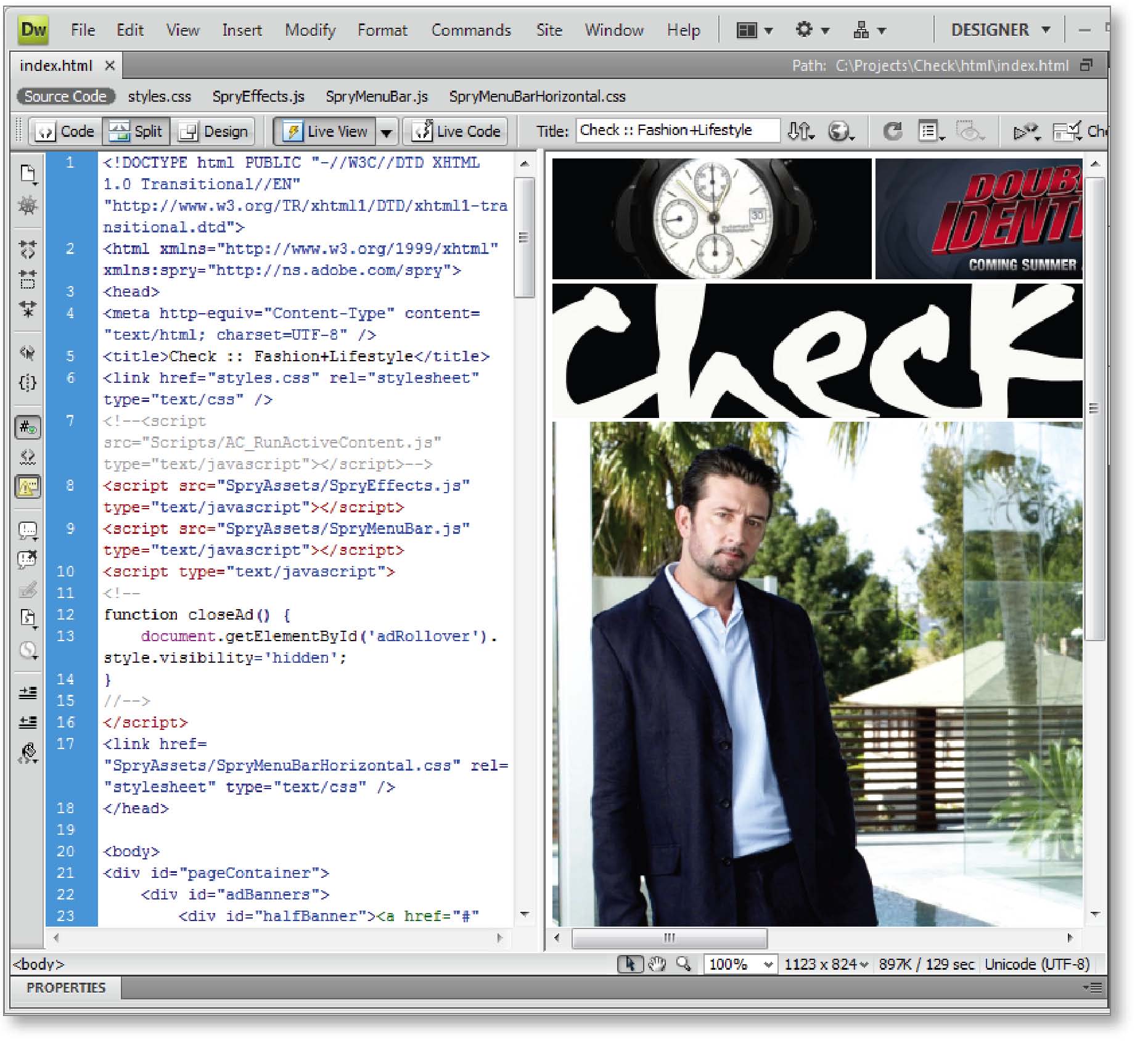The height and width of the screenshot is (1053, 1148).
Task: Open the File menu
Action: tap(83, 30)
